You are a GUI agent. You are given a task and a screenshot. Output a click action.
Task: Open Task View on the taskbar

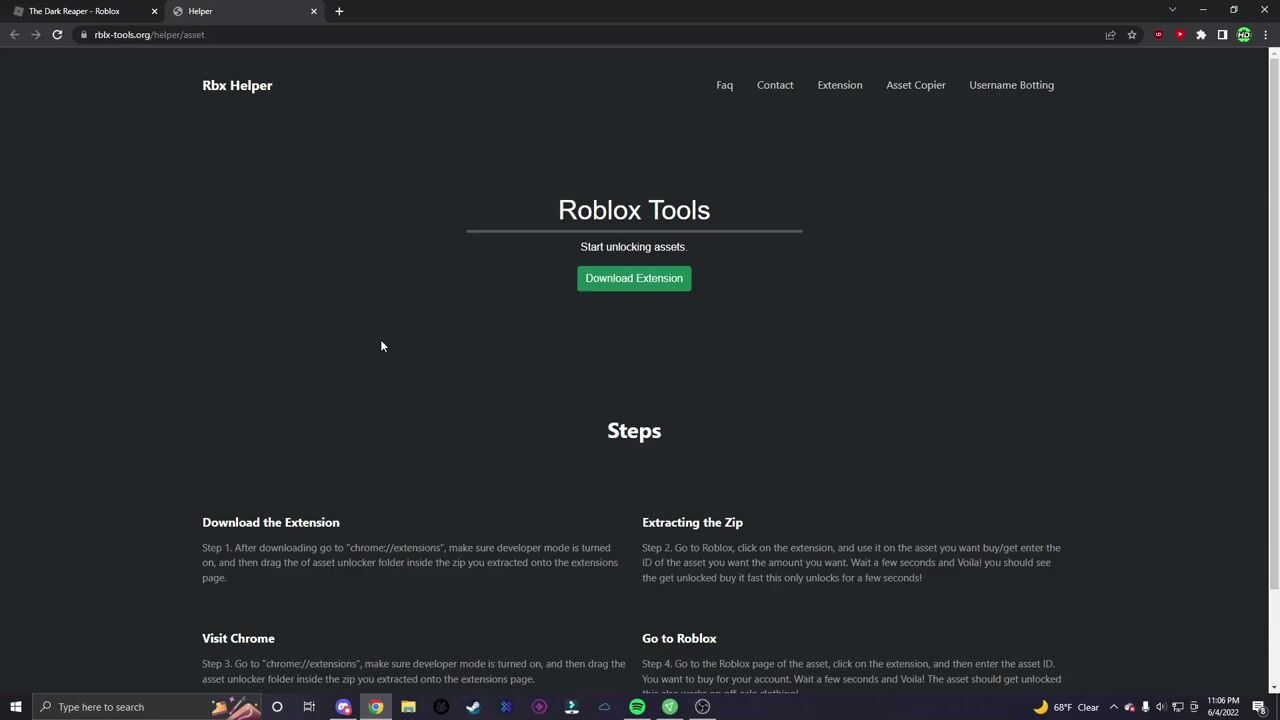click(309, 707)
